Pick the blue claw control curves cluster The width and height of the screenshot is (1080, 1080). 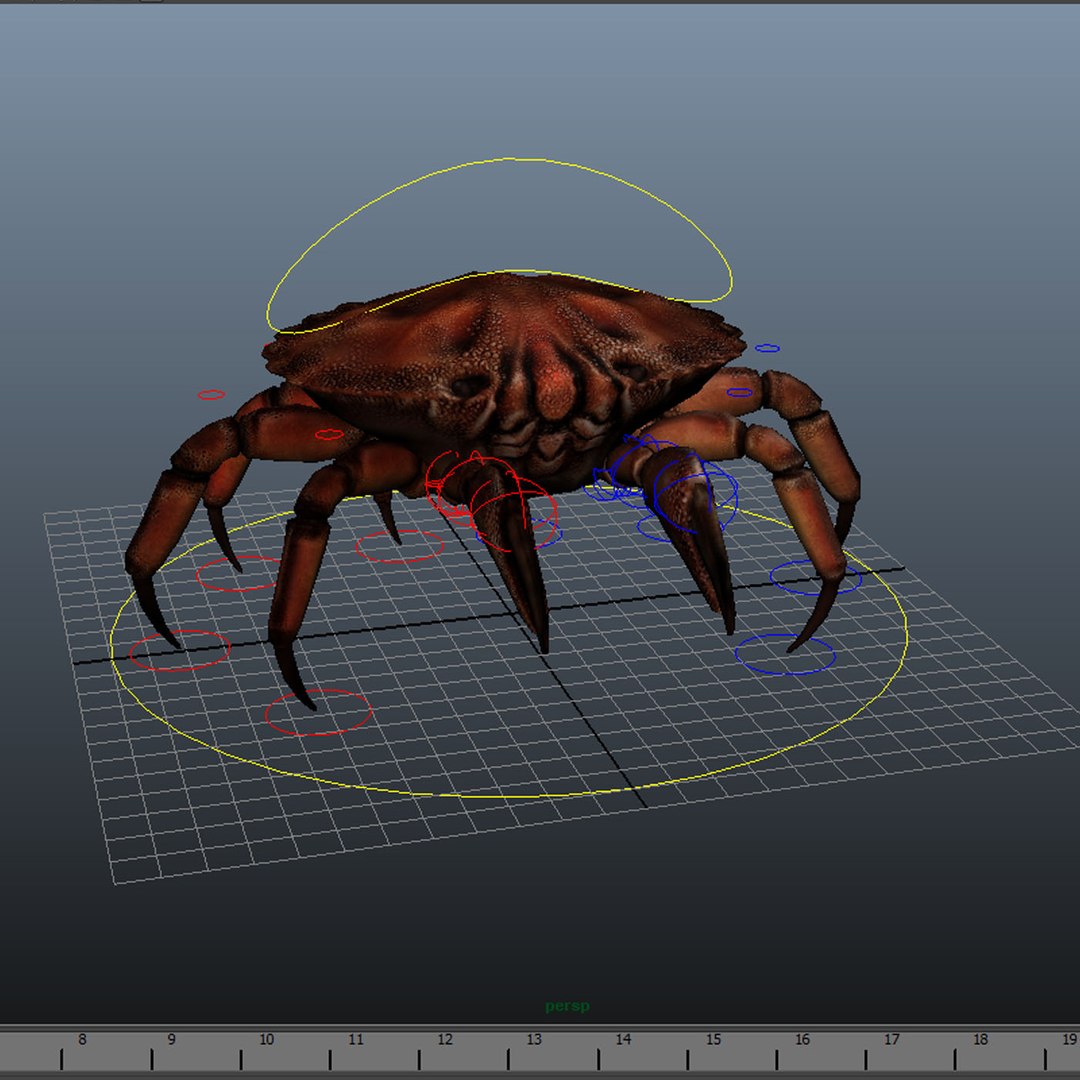click(x=663, y=489)
